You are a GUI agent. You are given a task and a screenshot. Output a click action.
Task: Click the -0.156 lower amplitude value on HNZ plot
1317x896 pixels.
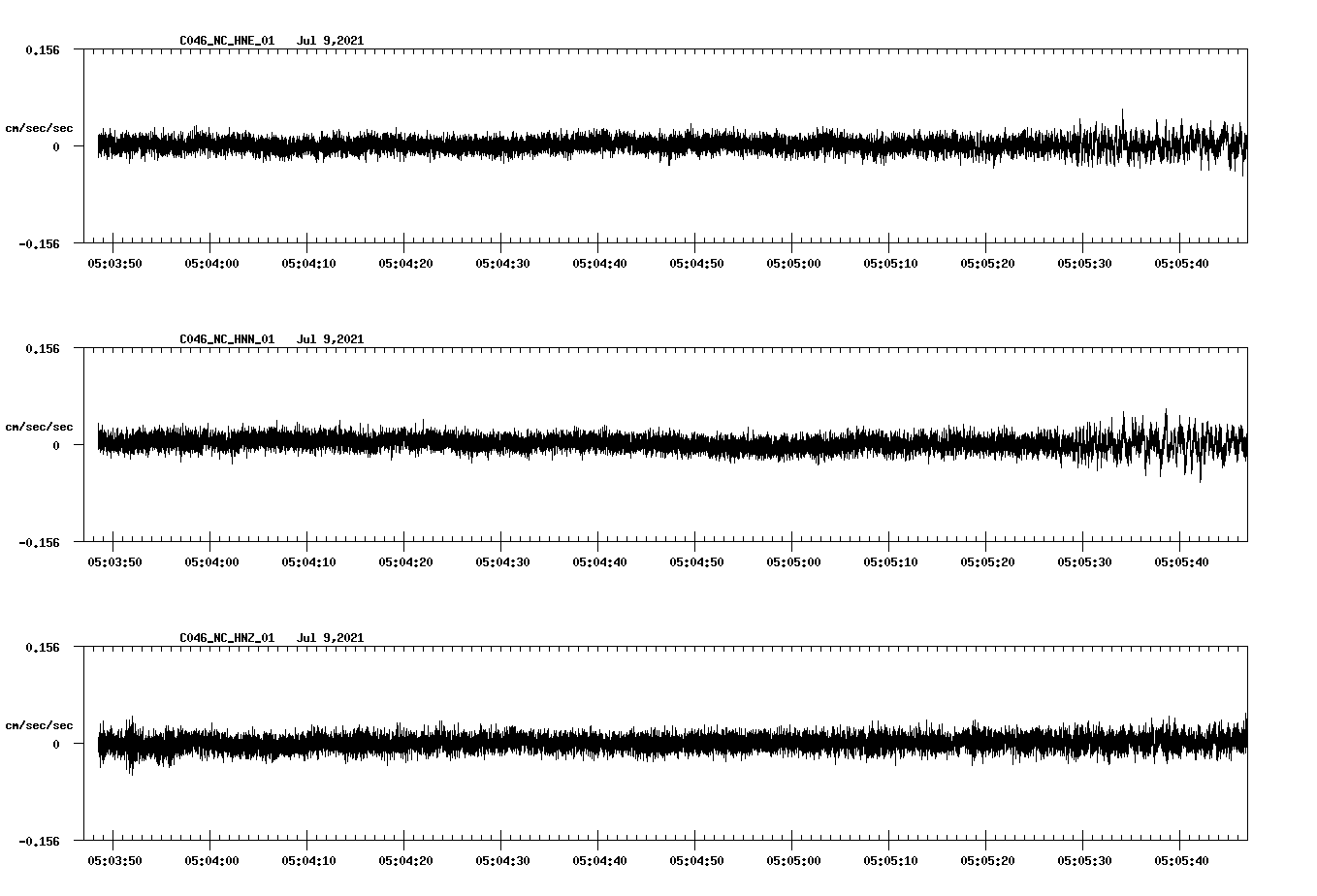(x=41, y=842)
